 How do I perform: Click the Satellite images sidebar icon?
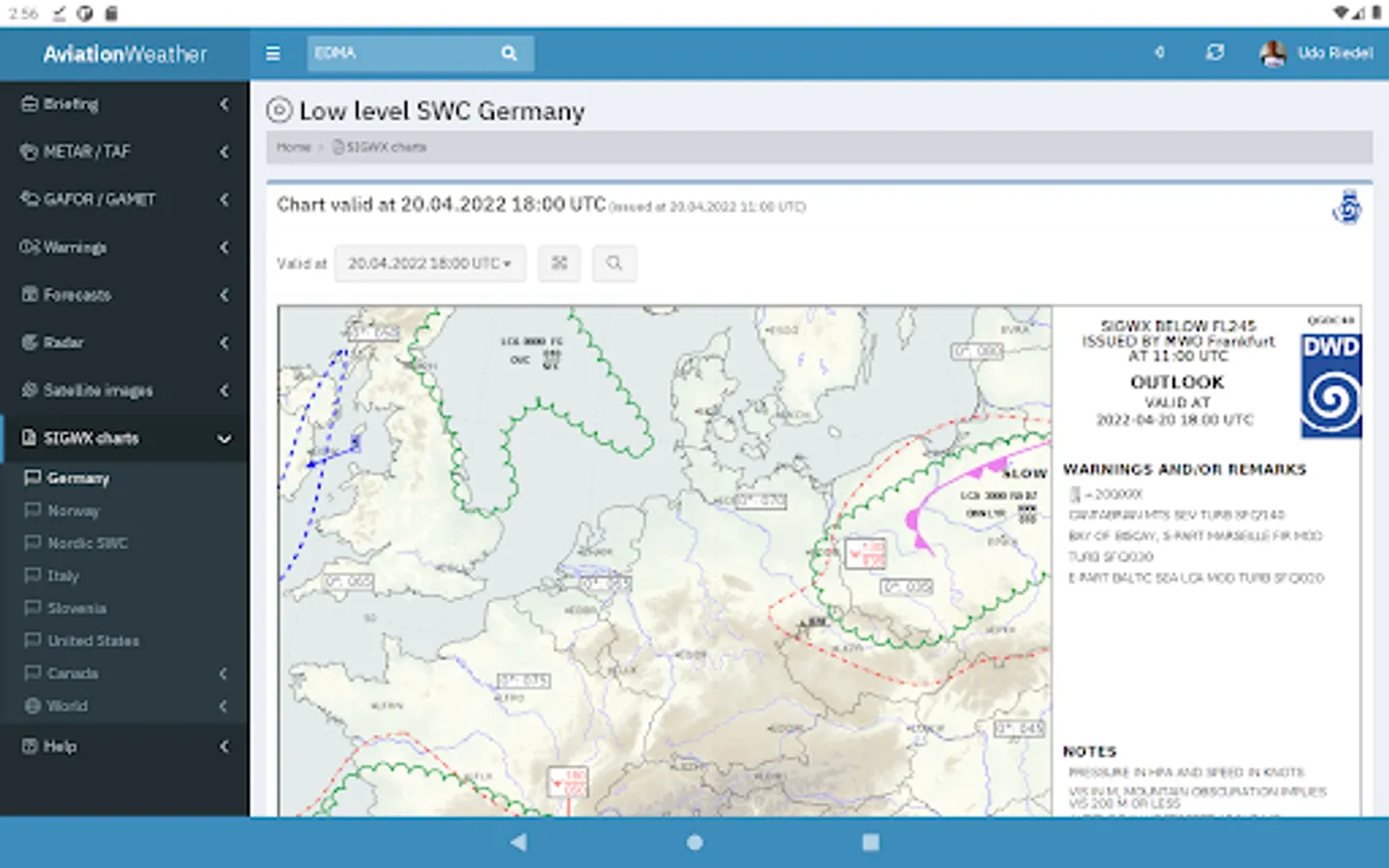click(x=30, y=391)
